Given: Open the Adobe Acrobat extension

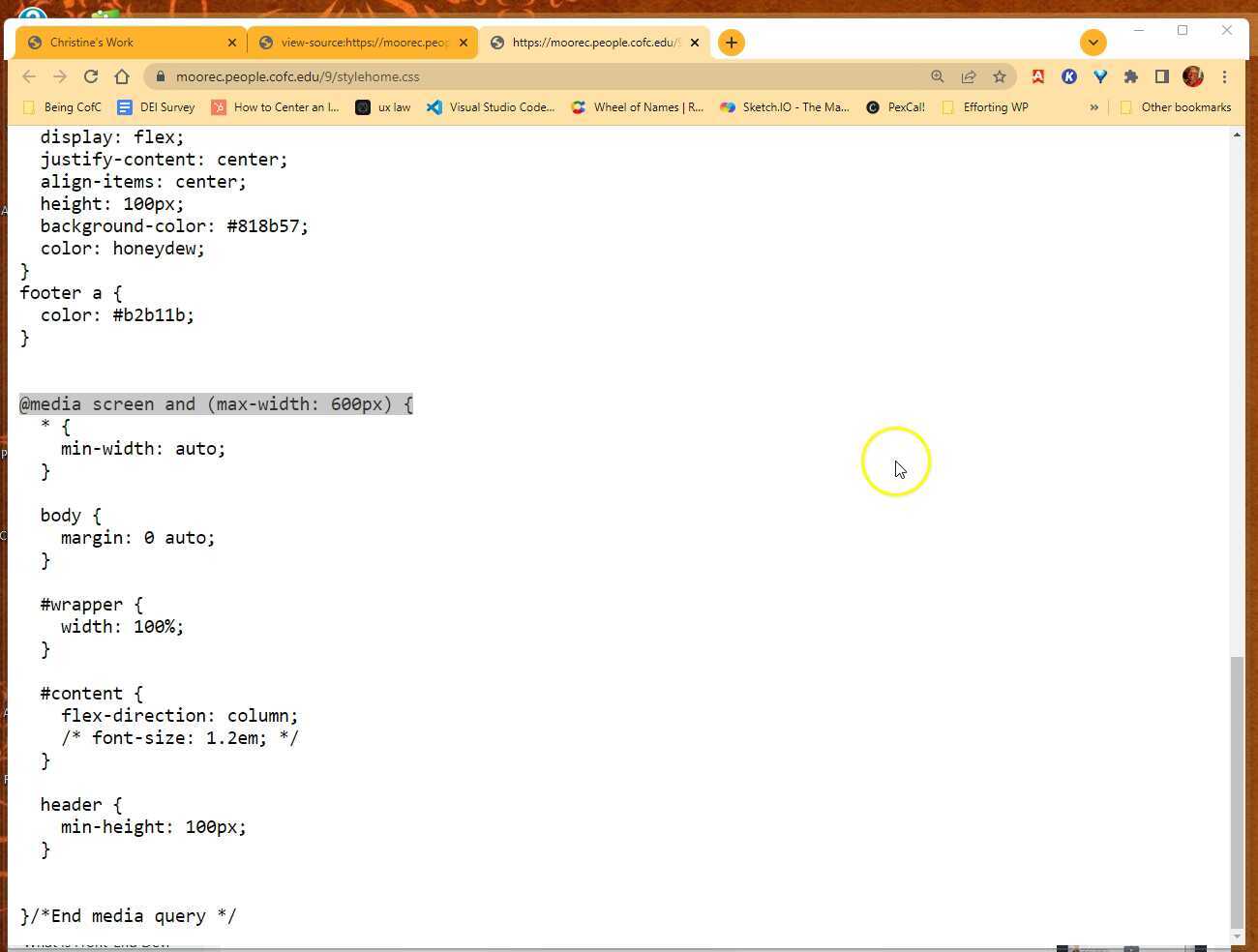Looking at the screenshot, I should coord(1037,76).
